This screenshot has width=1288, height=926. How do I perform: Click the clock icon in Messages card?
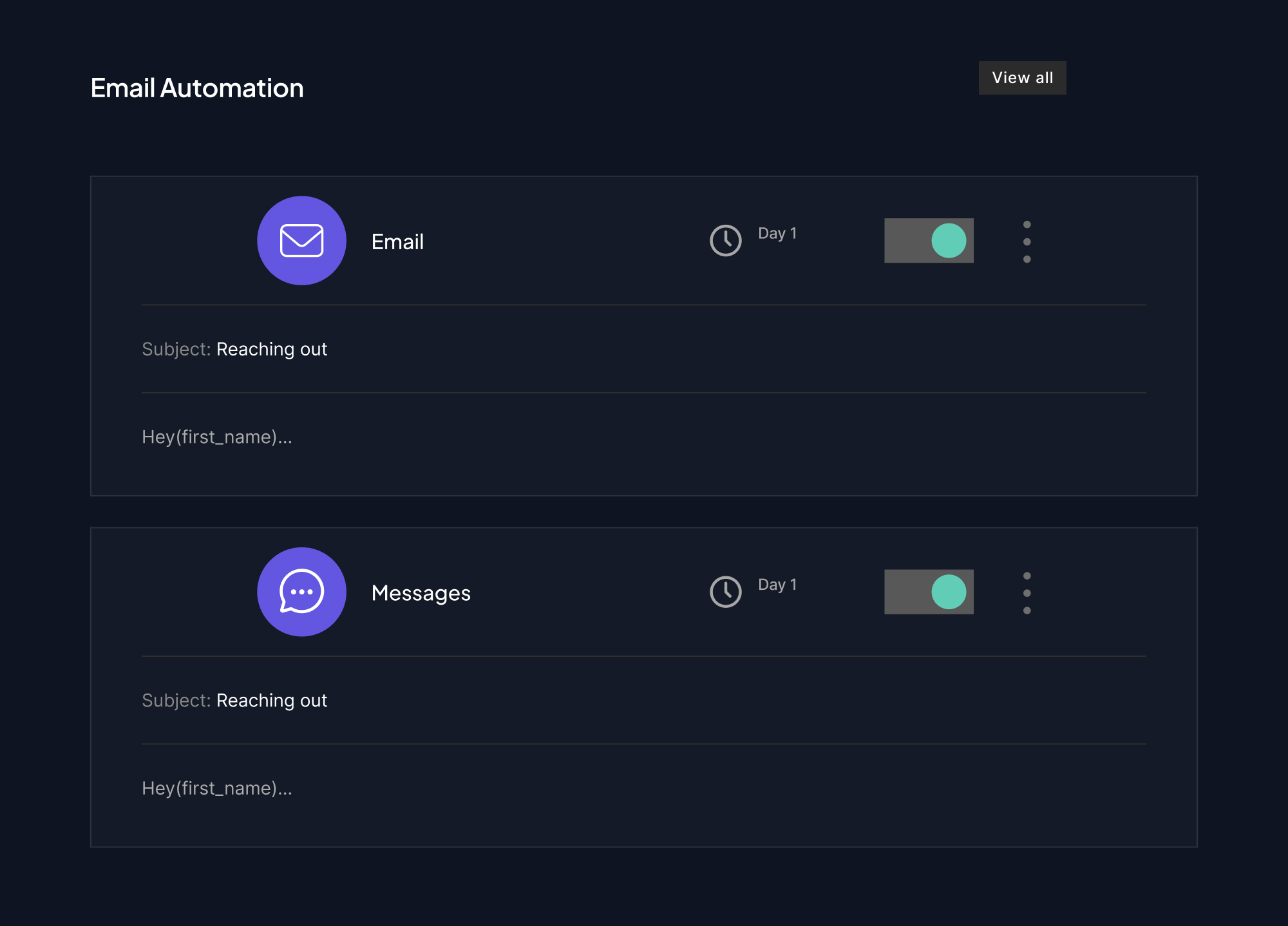tap(726, 592)
